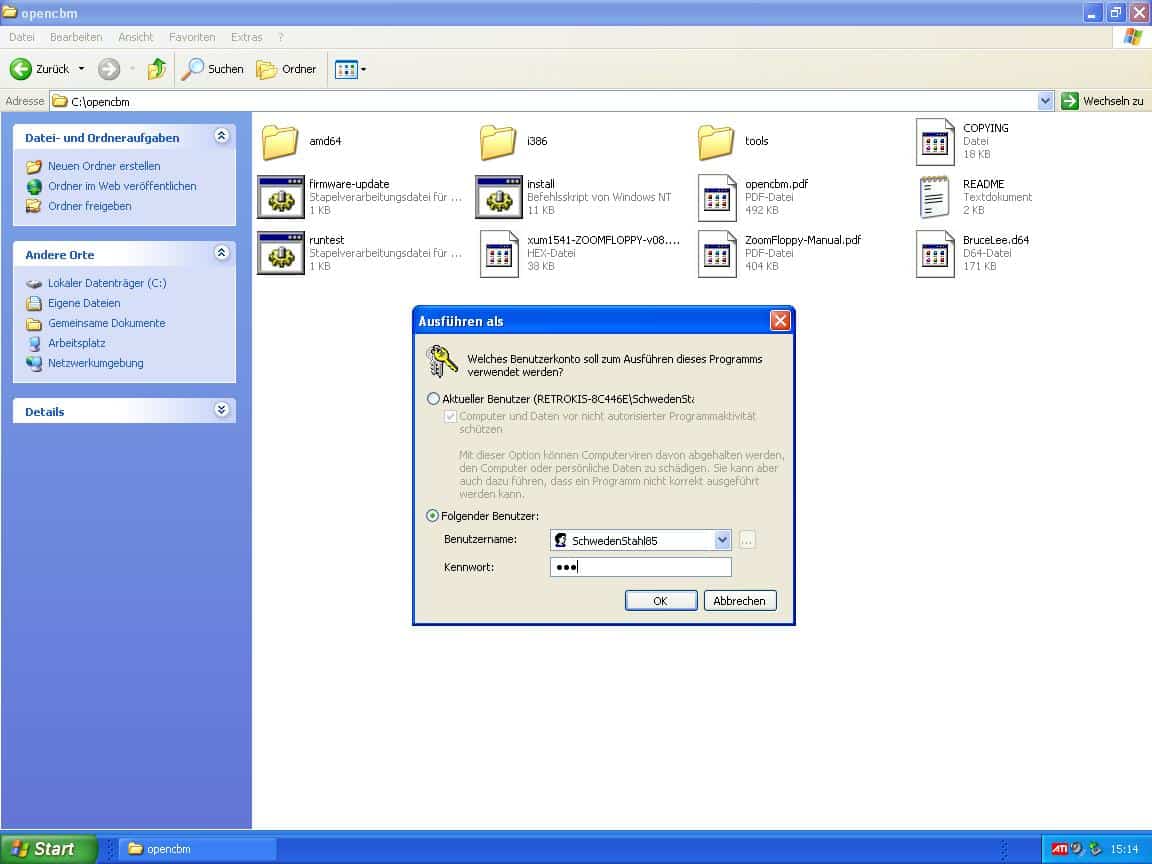This screenshot has width=1152, height=864.
Task: Click the Abbrechen button
Action: [x=739, y=600]
